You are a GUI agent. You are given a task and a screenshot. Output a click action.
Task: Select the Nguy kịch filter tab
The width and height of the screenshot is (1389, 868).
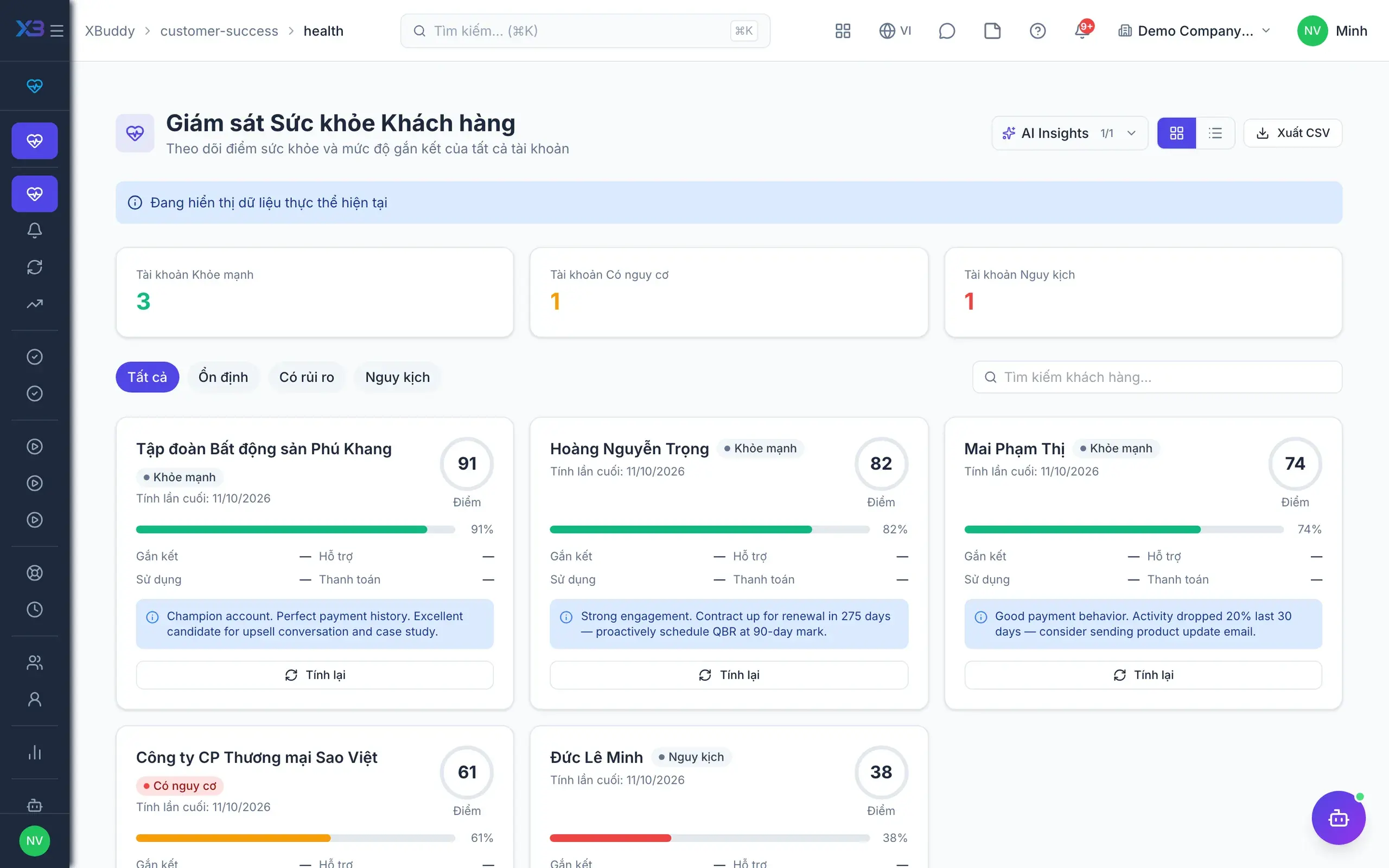tap(397, 377)
